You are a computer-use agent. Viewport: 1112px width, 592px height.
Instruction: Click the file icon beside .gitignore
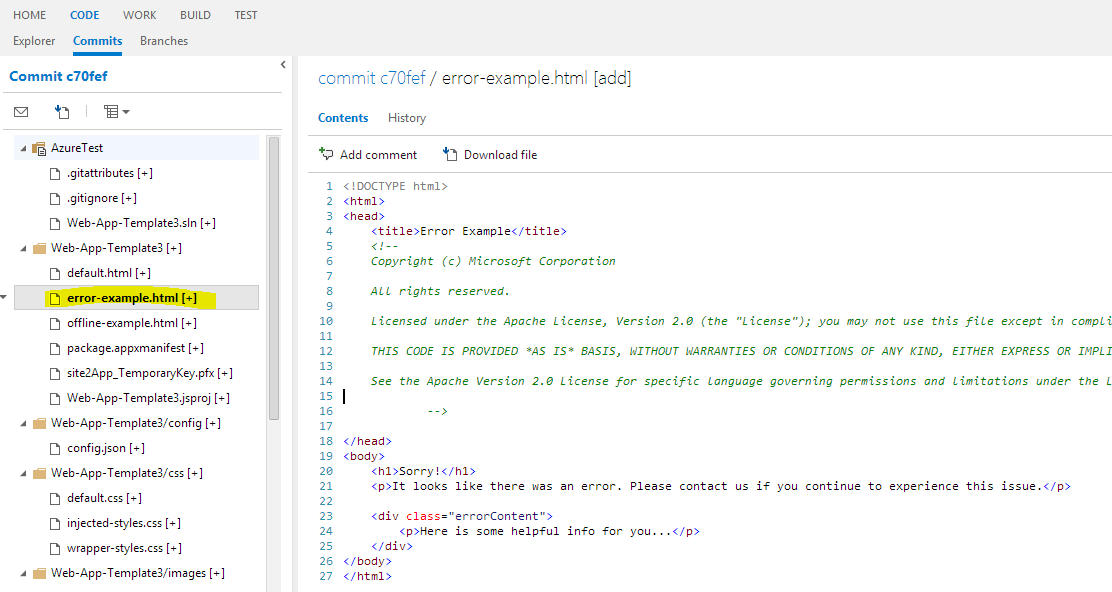pos(56,198)
